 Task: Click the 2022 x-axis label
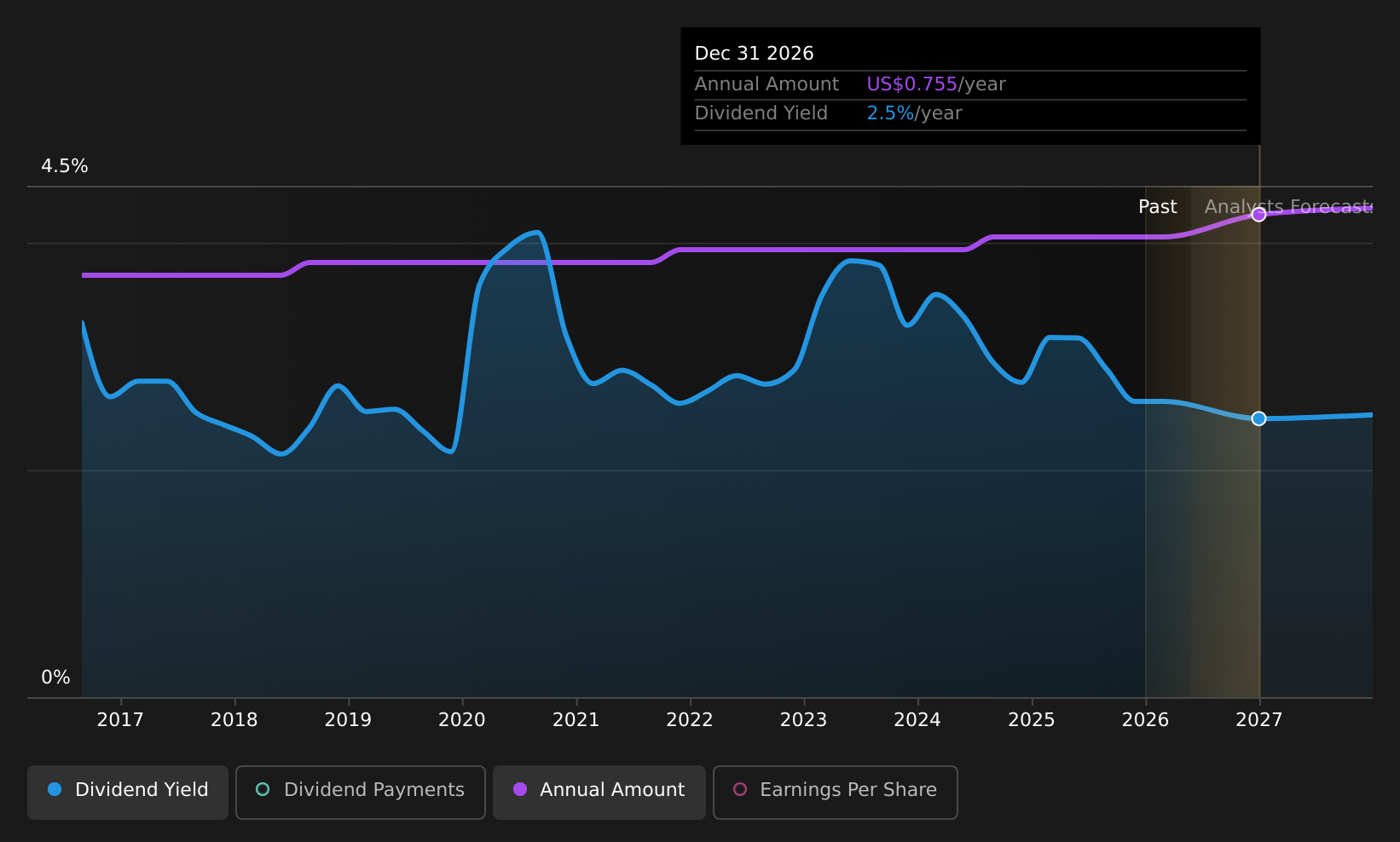[690, 720]
